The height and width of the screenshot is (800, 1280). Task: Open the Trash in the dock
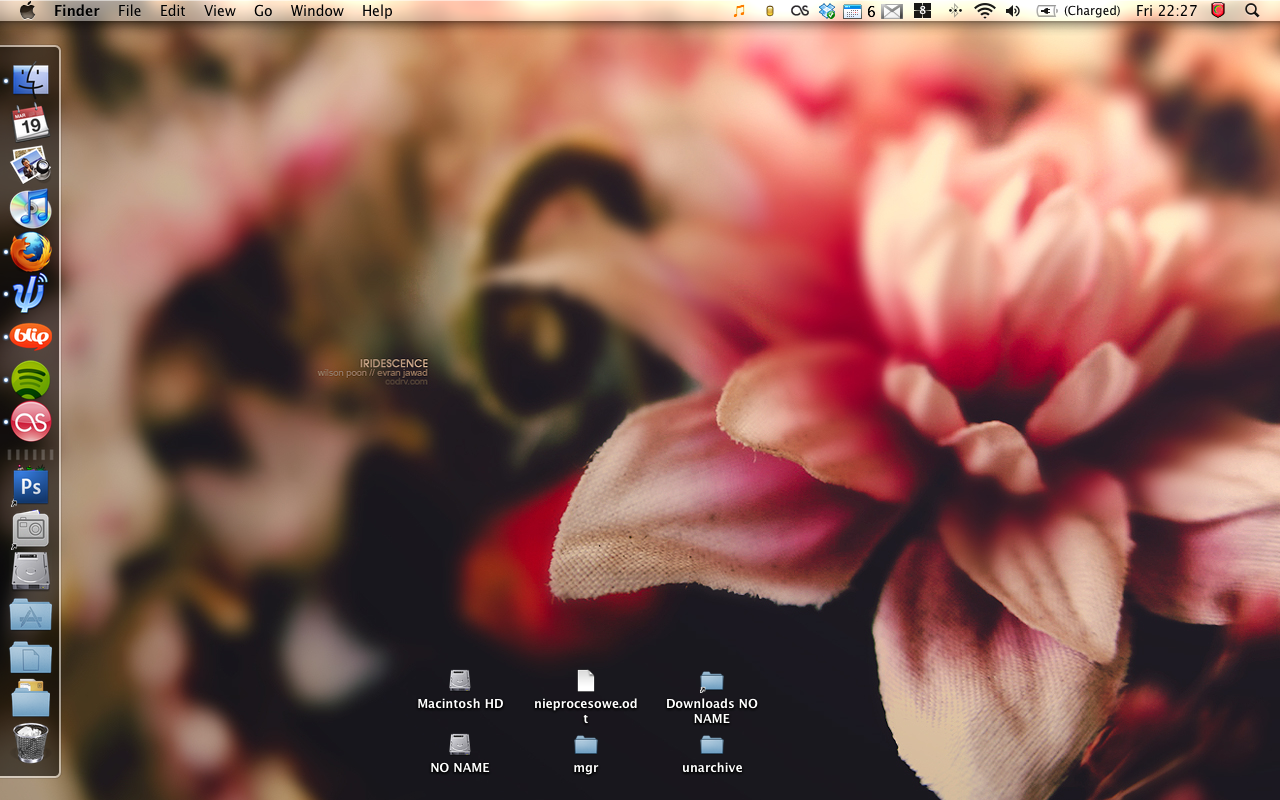[30, 744]
